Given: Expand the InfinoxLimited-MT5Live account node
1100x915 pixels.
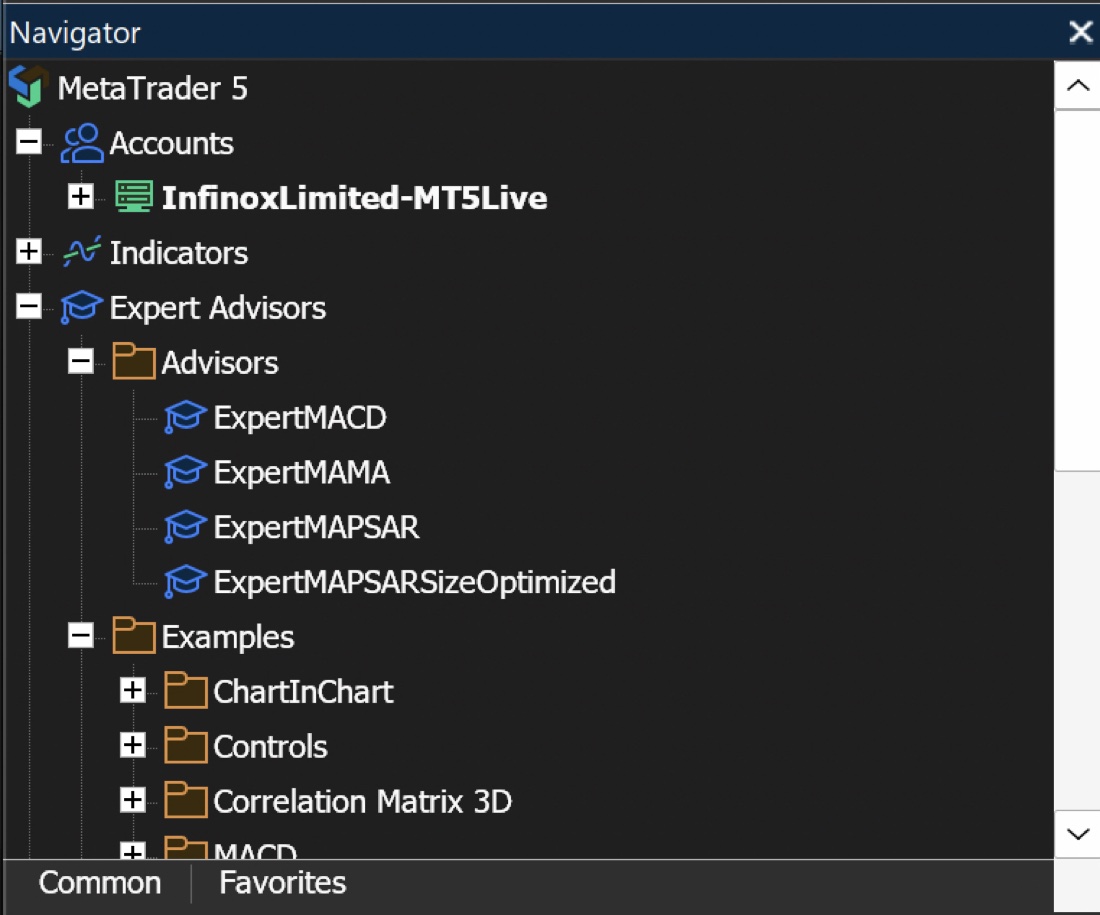Looking at the screenshot, I should pyautogui.click(x=81, y=196).
